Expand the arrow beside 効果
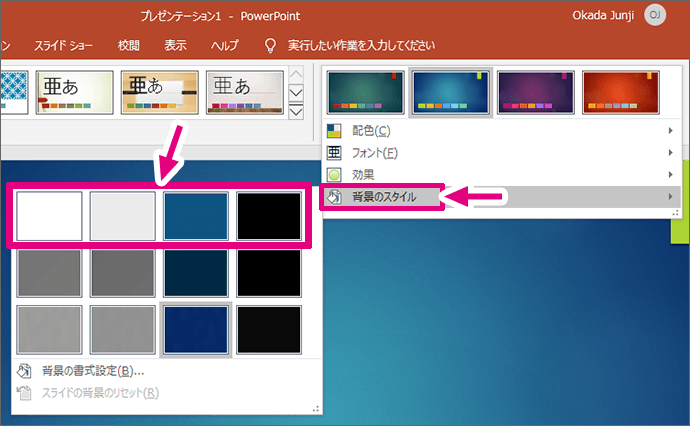 pos(670,175)
